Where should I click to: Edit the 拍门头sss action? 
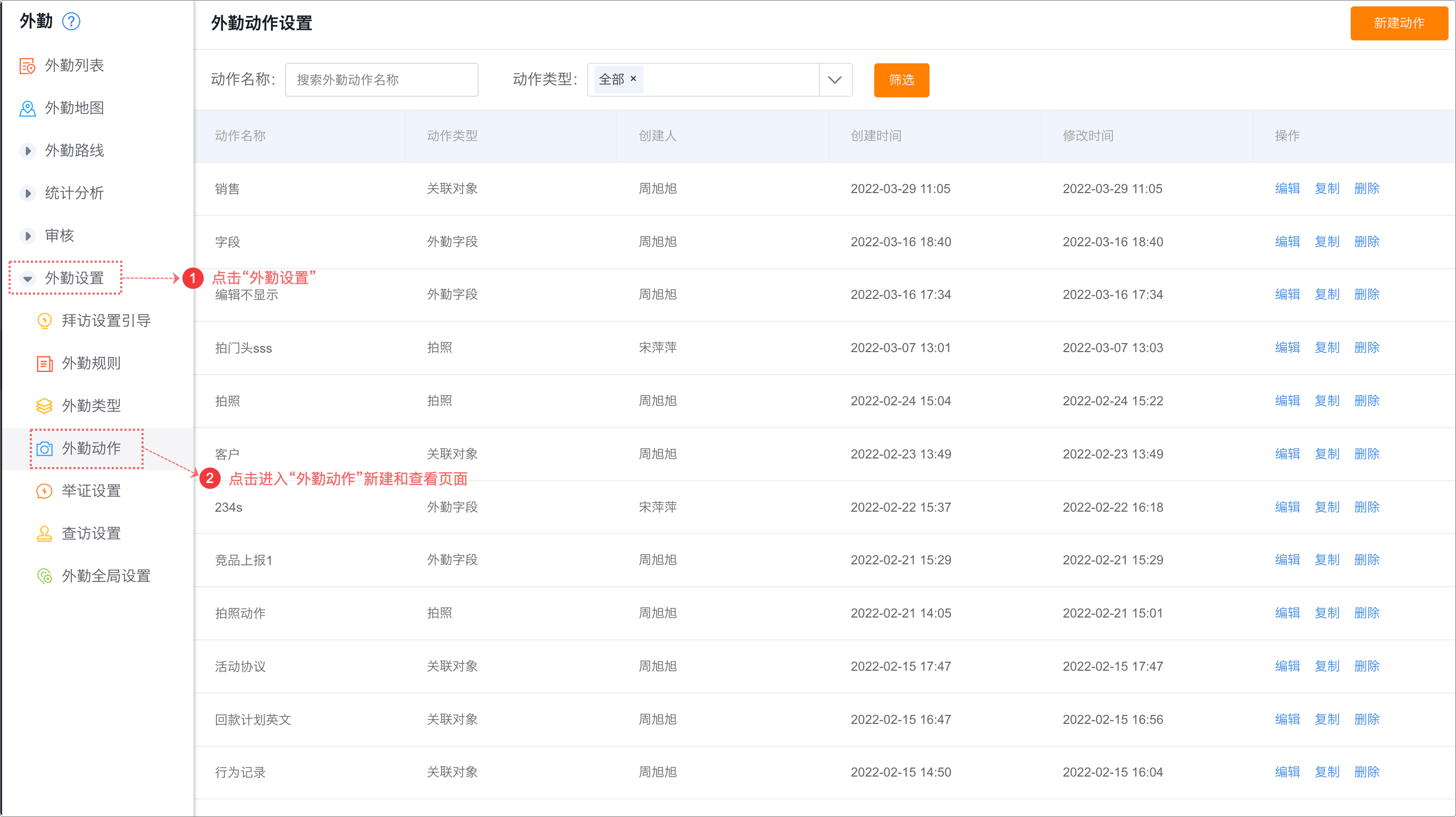click(x=1287, y=347)
